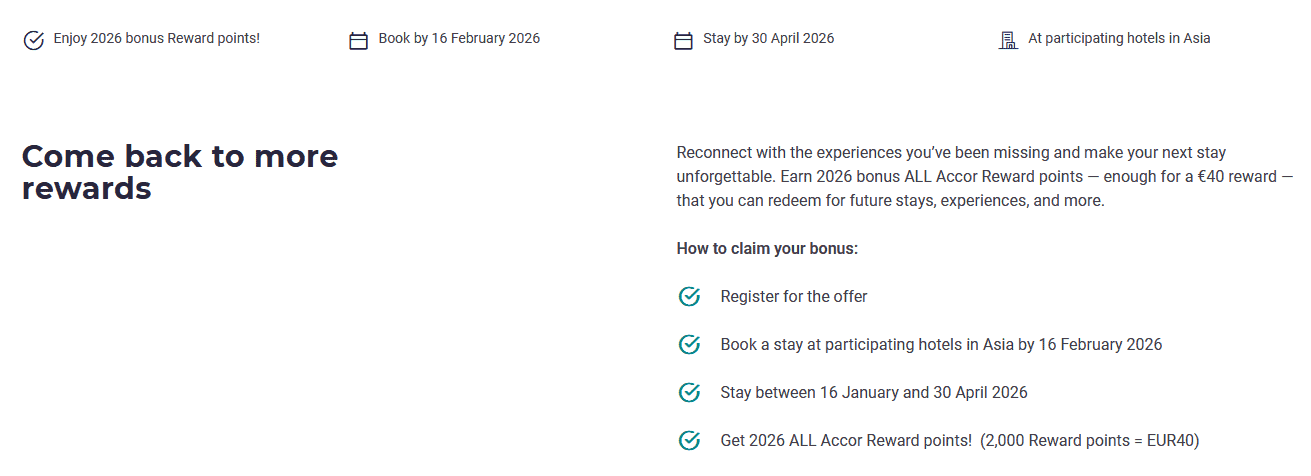Click the Stay by 30 April 2026 text
The width and height of the screenshot is (1311, 476).
(x=768, y=39)
